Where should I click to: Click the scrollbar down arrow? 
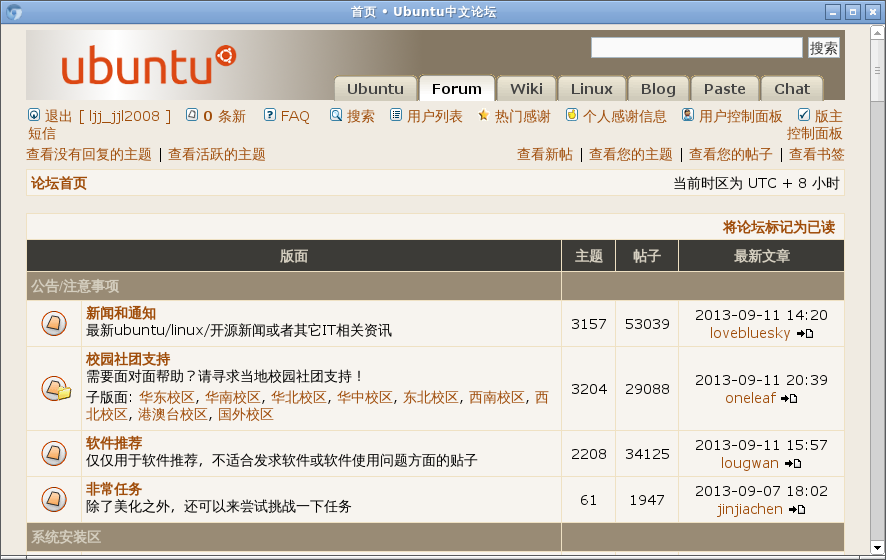[x=877, y=547]
